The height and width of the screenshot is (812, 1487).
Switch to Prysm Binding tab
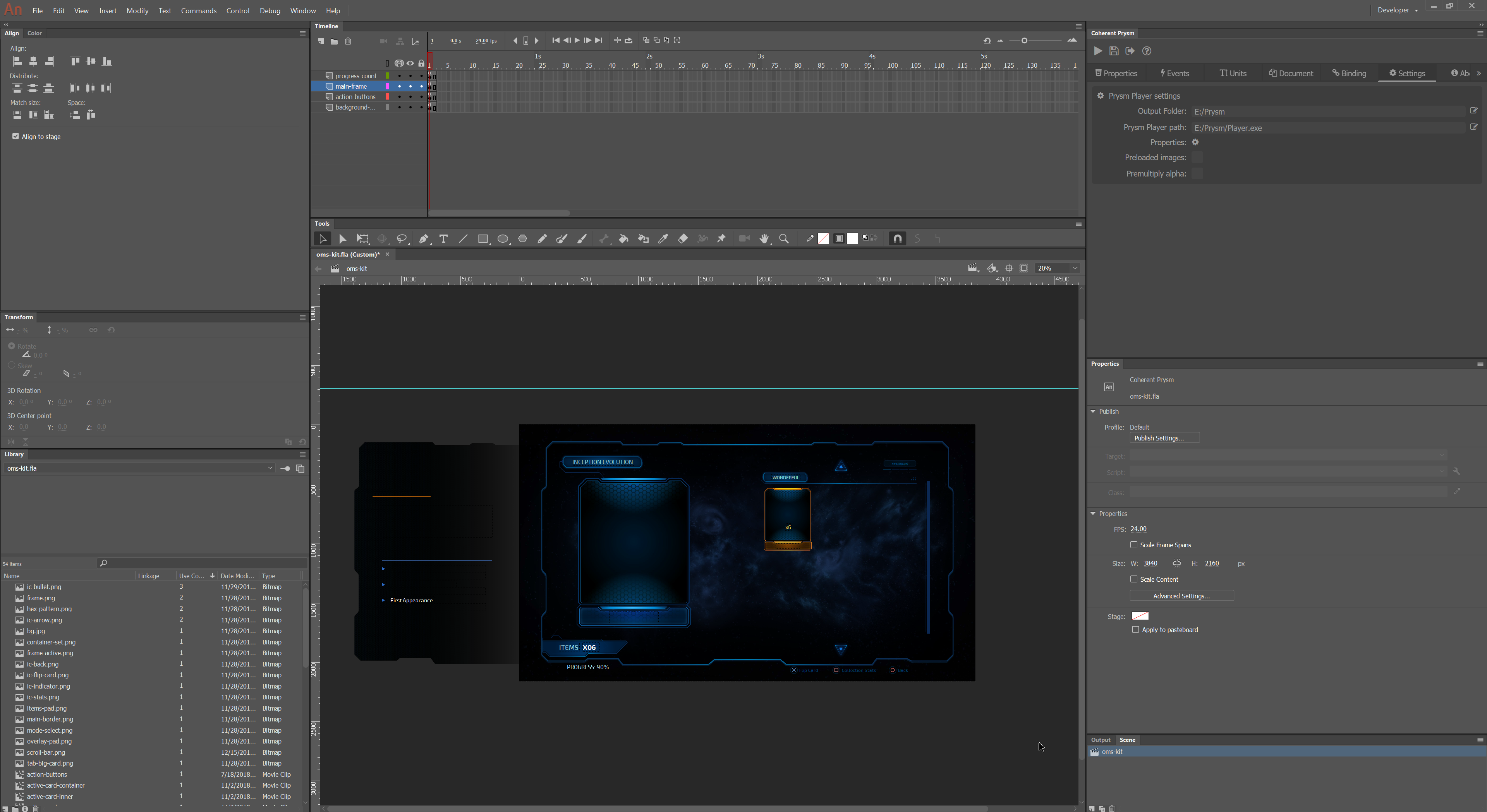(1349, 73)
